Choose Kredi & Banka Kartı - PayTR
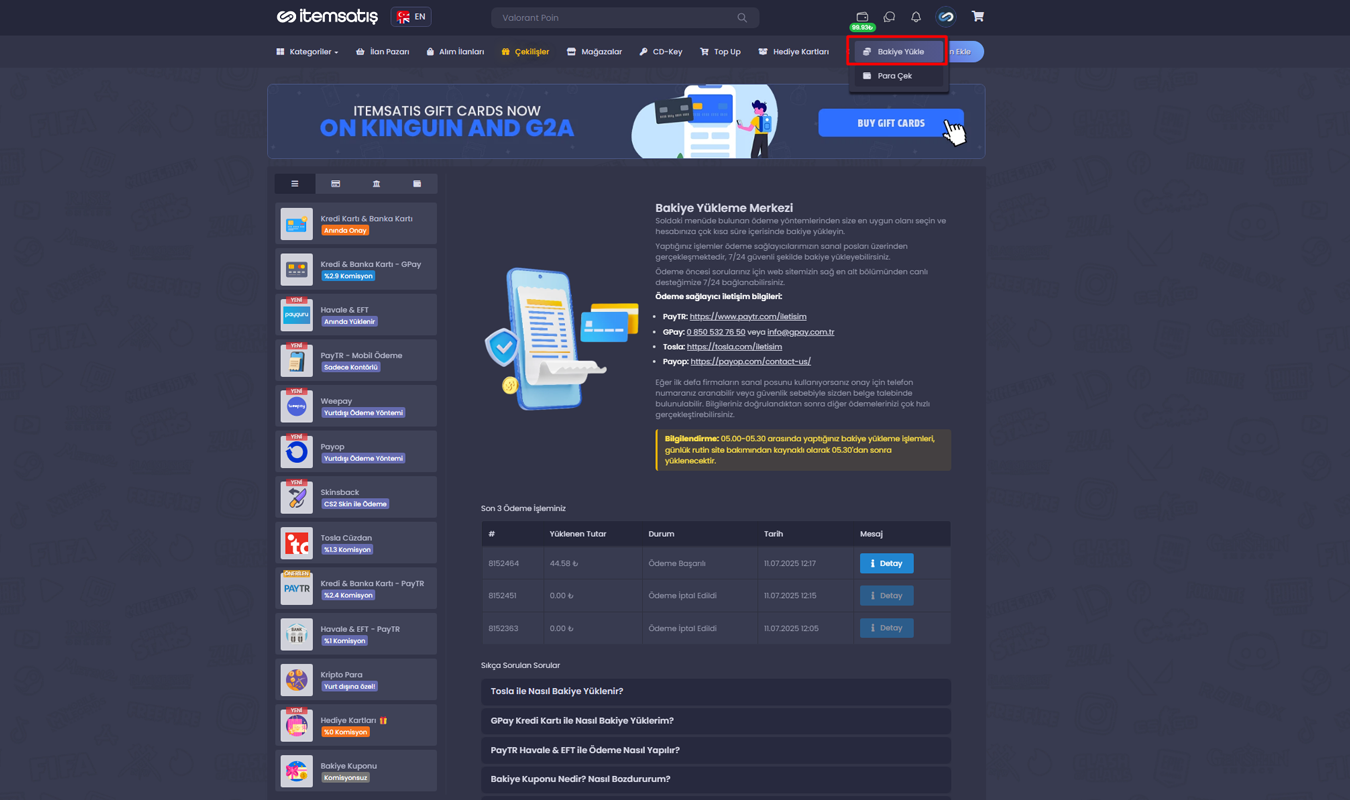The image size is (1350, 800). 356,589
